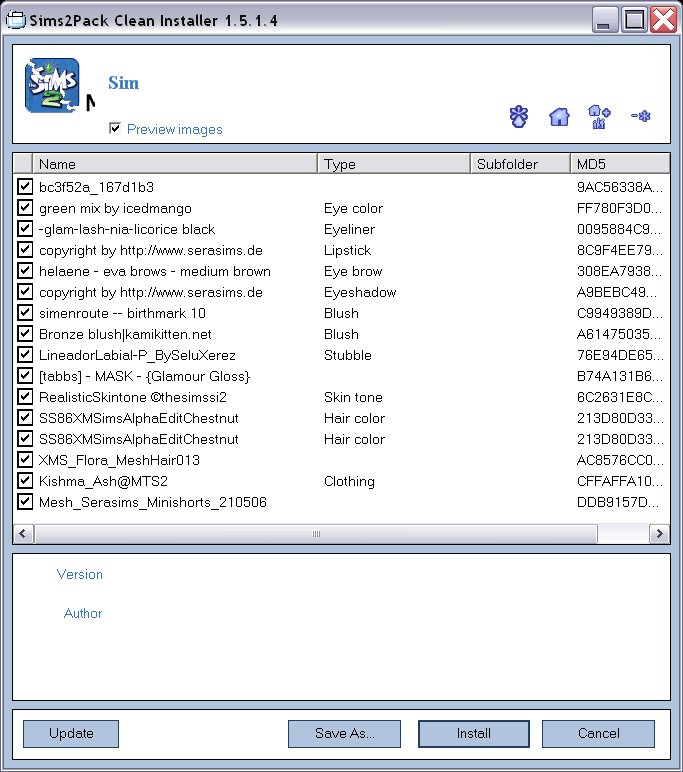
Task: Click the Save As... button
Action: pos(344,733)
